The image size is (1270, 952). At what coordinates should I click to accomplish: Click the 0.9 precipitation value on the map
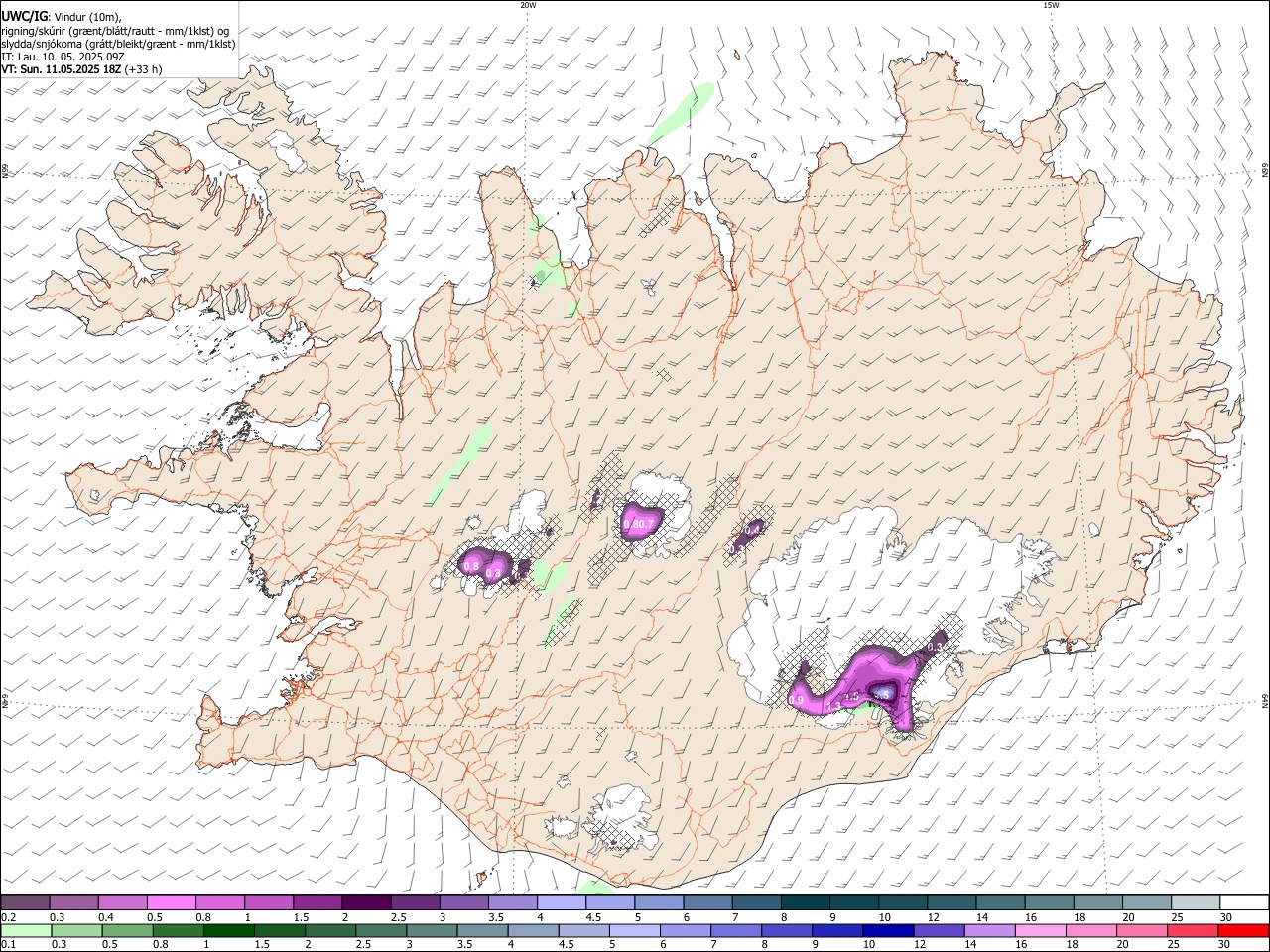coord(796,700)
